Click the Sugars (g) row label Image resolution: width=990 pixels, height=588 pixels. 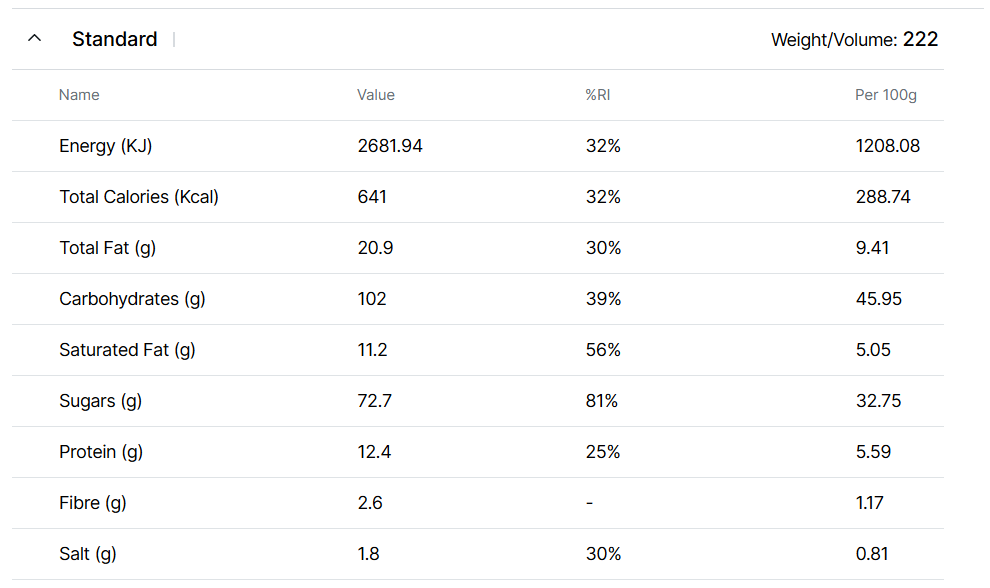pos(100,401)
